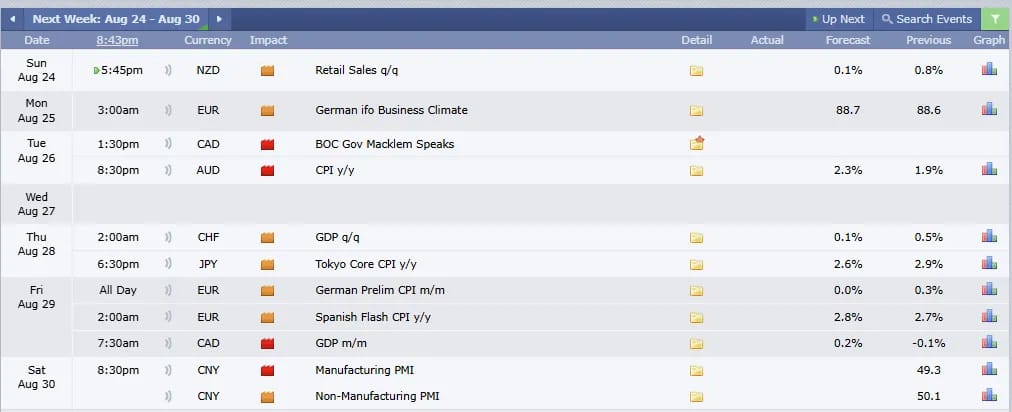Click red impact marker for Manufacturing PMI
This screenshot has width=1012, height=412.
(267, 371)
